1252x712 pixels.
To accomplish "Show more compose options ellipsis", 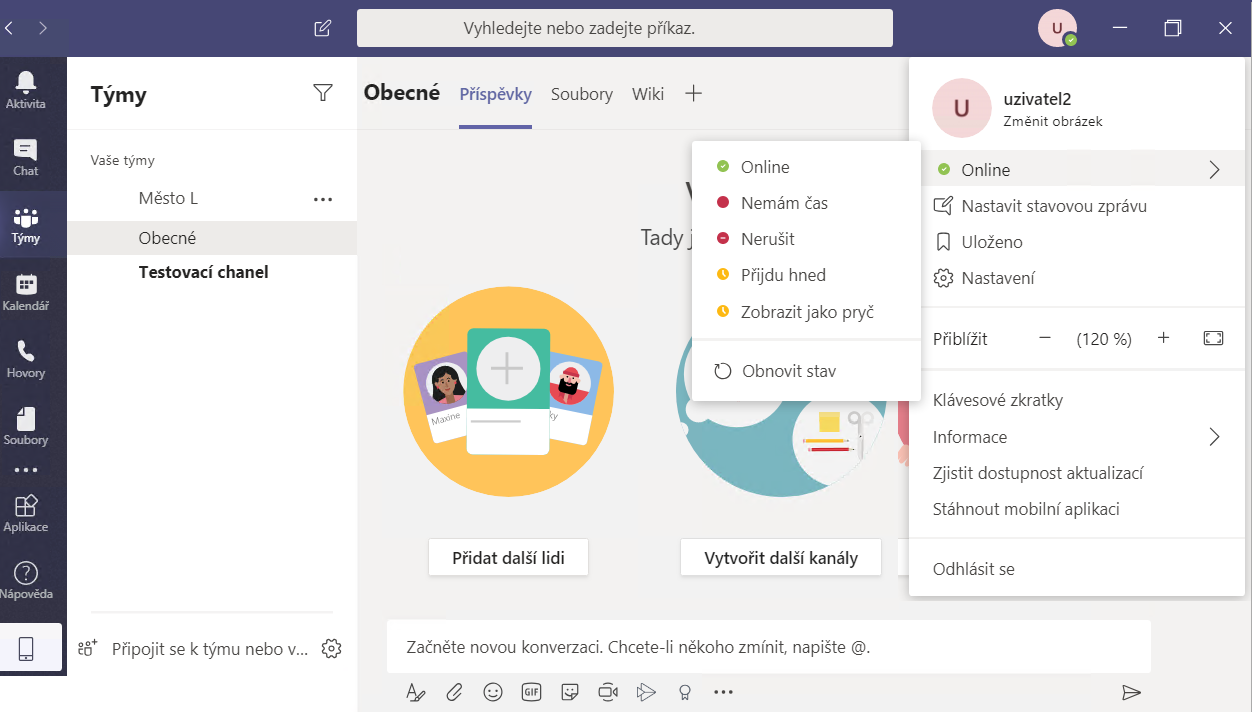I will click(723, 691).
